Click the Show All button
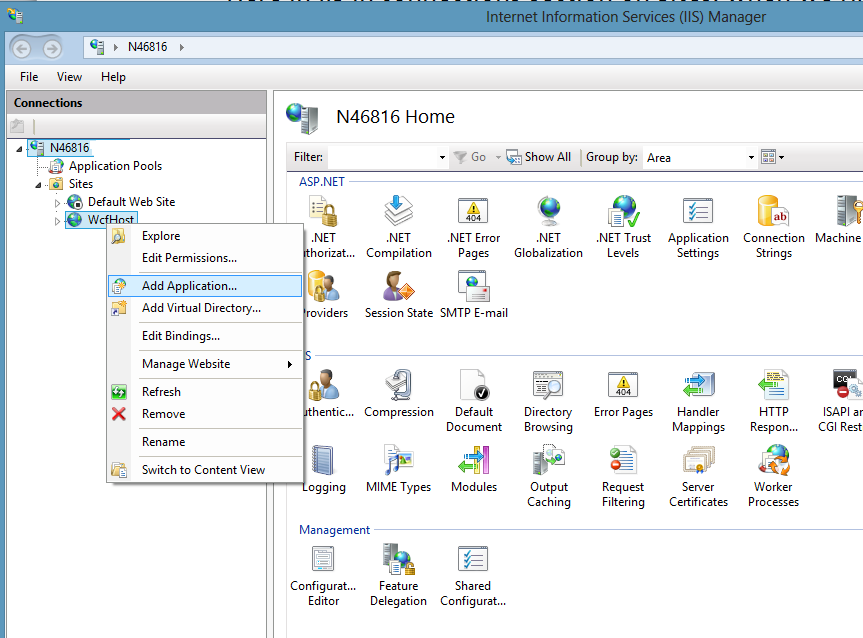The image size is (863, 638). click(539, 156)
